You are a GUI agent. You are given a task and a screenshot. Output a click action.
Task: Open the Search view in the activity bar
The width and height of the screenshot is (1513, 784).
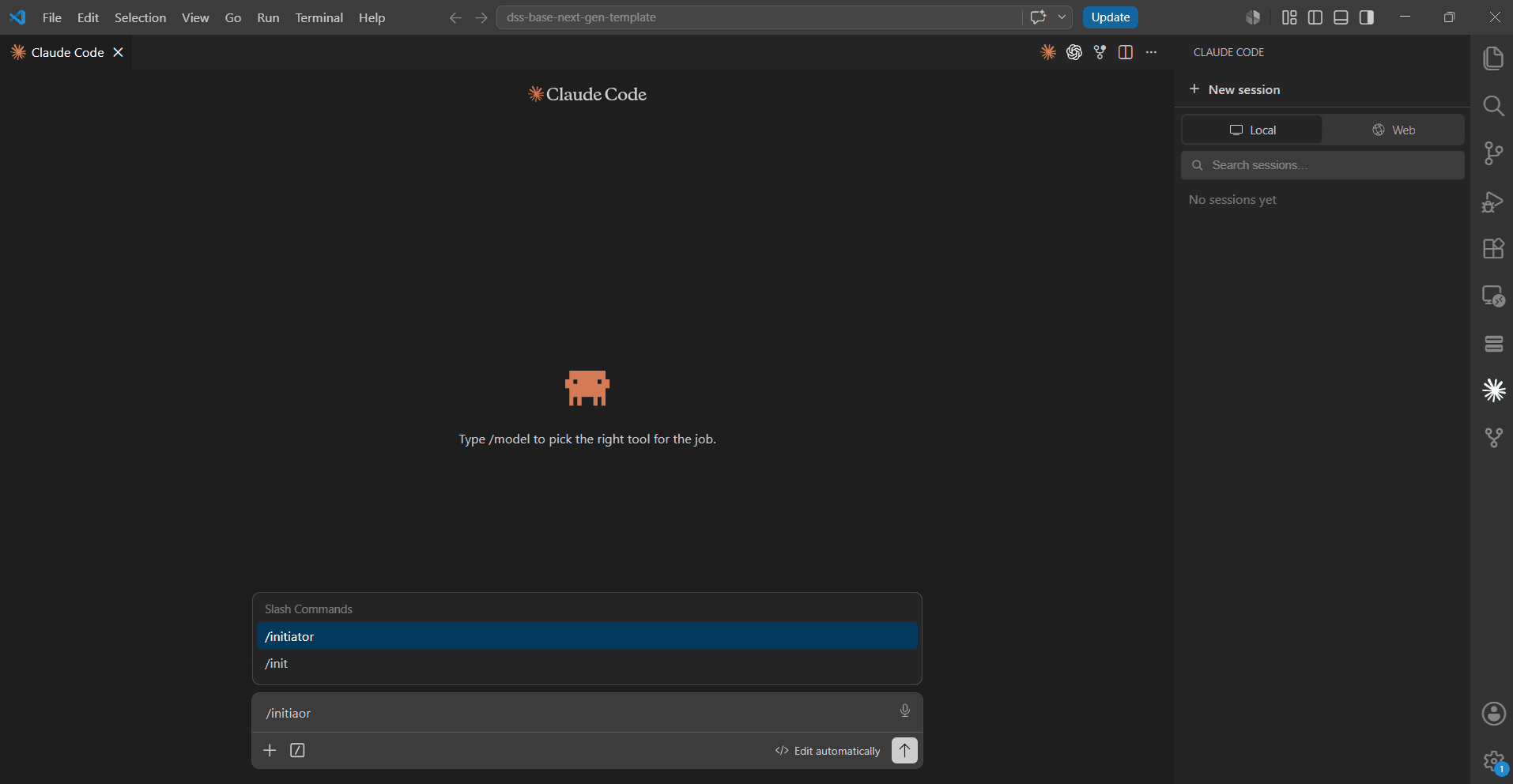[x=1493, y=106]
